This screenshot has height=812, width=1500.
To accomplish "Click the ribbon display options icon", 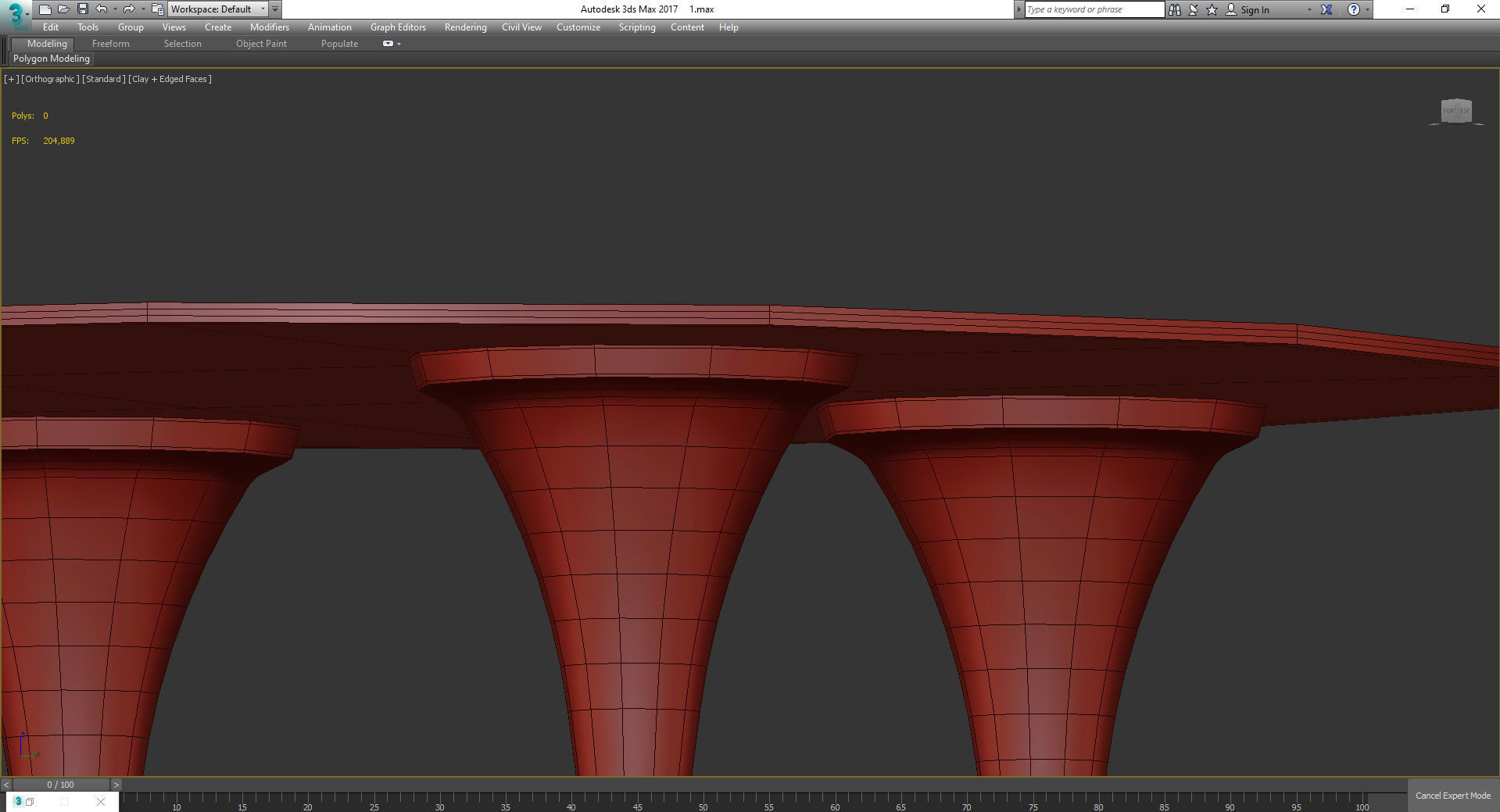I will (388, 44).
